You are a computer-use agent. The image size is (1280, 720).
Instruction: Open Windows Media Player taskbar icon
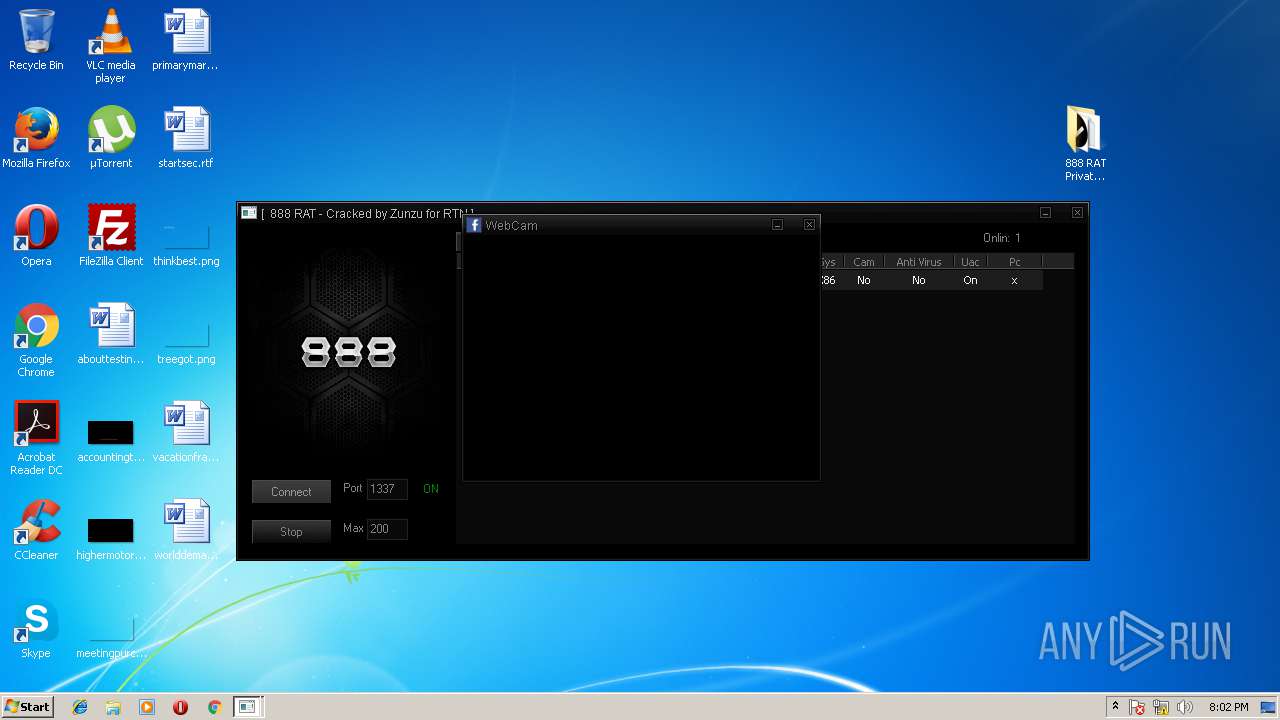[x=147, y=707]
